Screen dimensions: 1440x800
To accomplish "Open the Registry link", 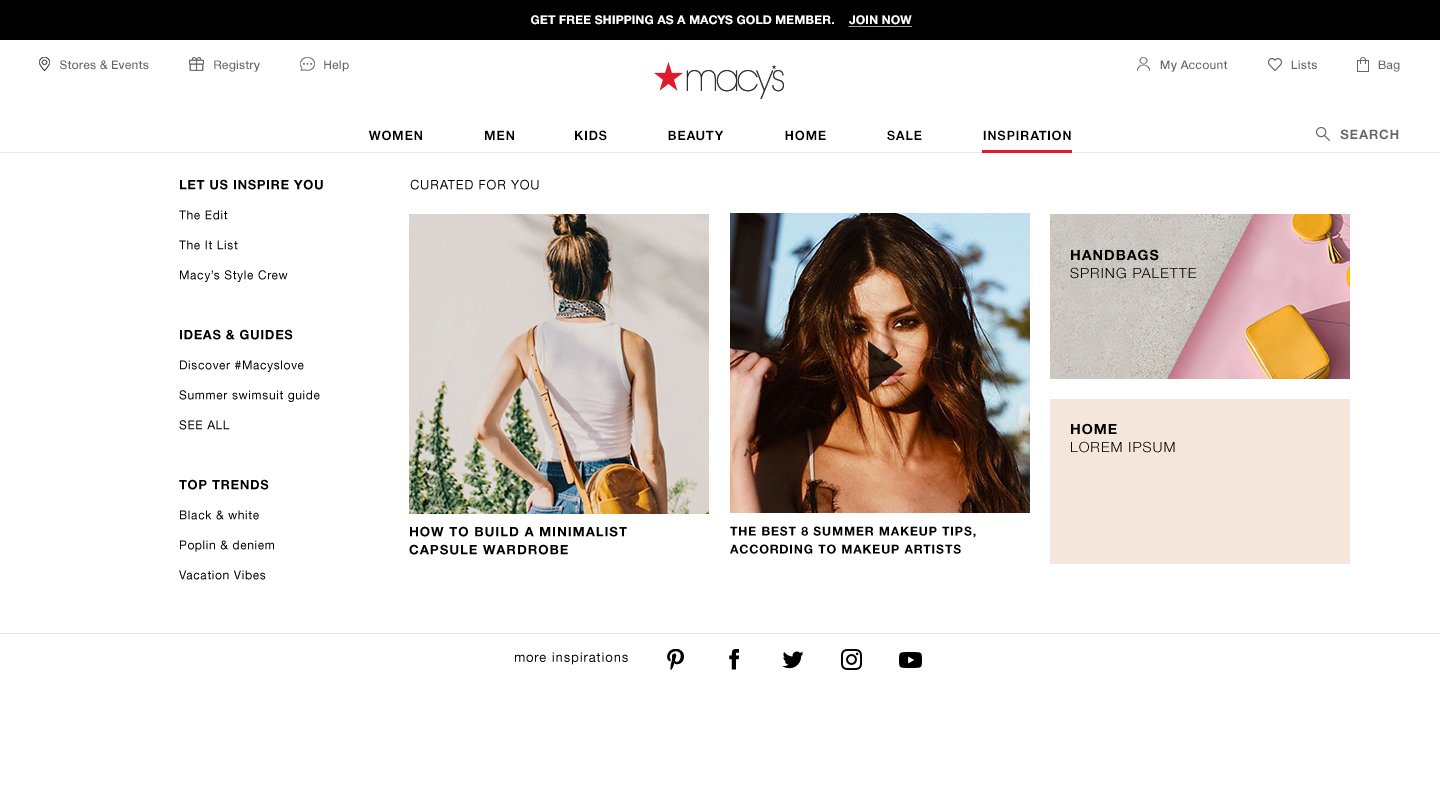I will pos(236,65).
